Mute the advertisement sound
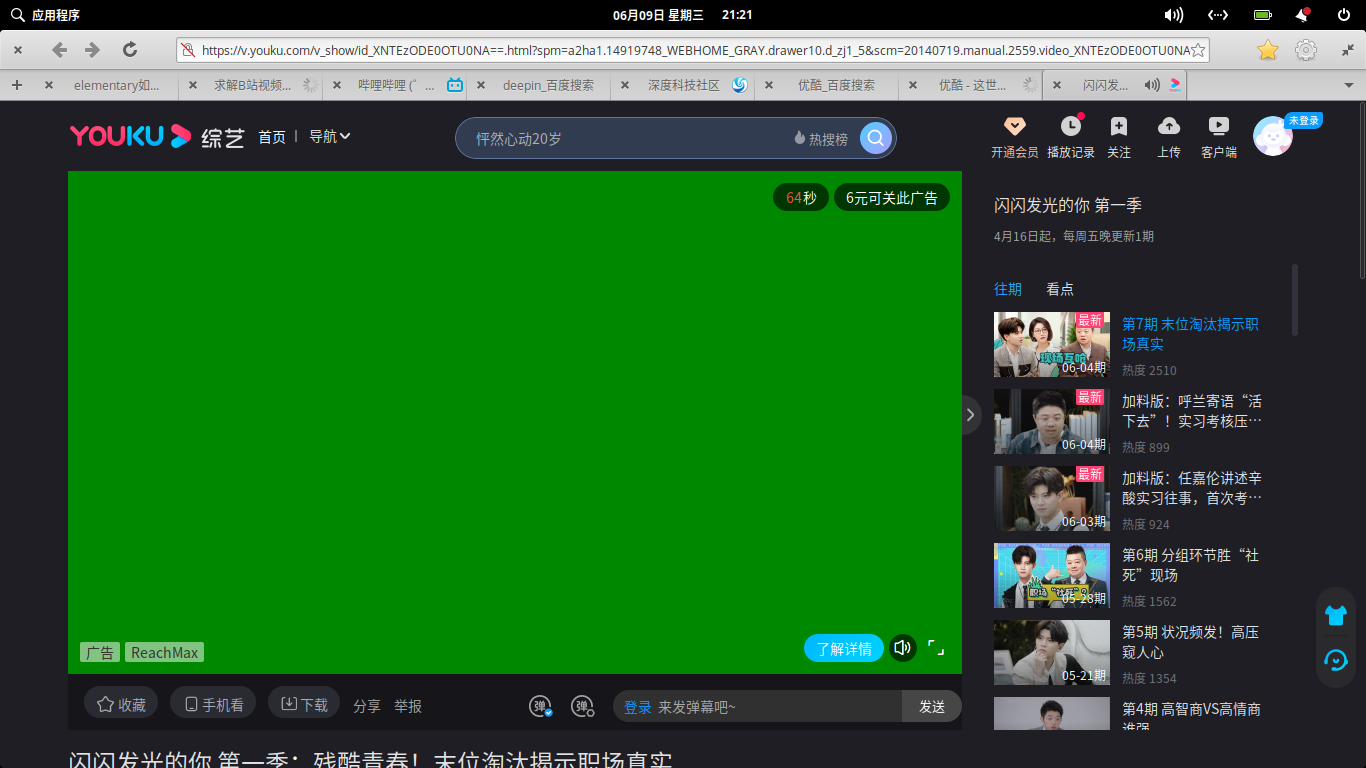 903,648
